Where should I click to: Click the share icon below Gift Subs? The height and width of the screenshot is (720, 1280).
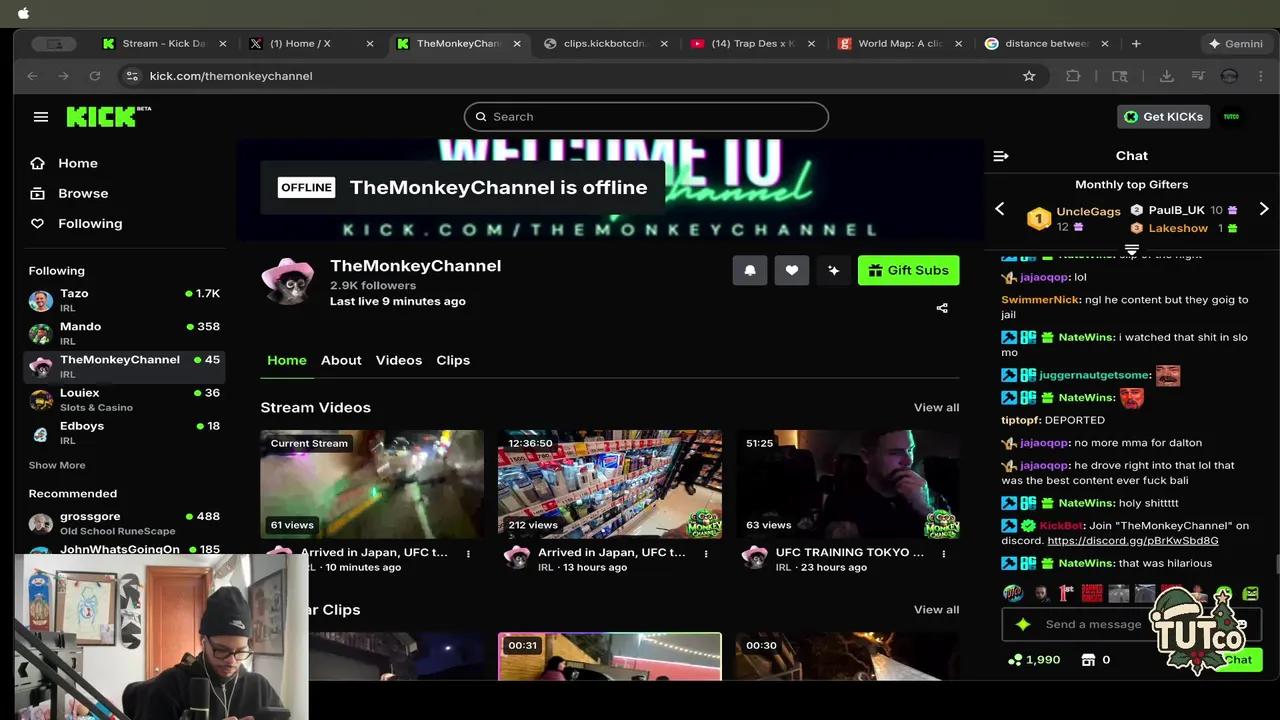tap(942, 308)
